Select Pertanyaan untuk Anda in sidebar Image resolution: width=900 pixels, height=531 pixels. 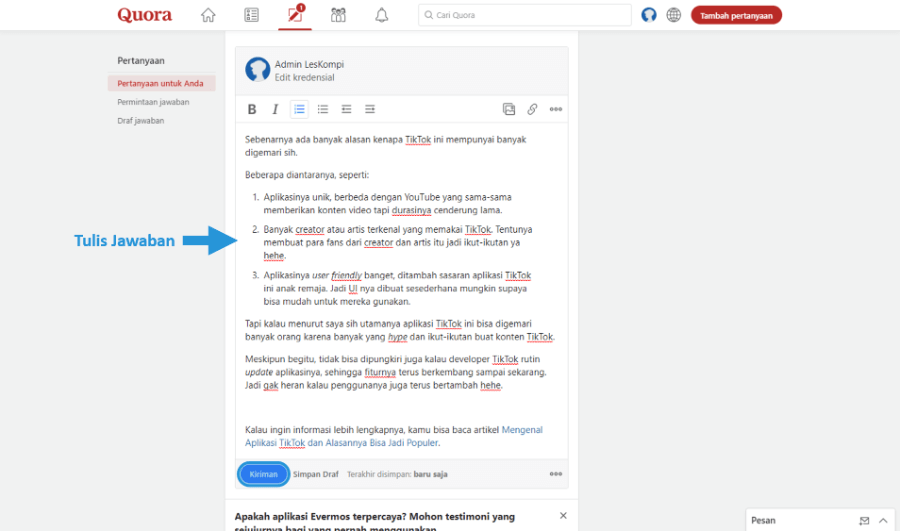161,83
